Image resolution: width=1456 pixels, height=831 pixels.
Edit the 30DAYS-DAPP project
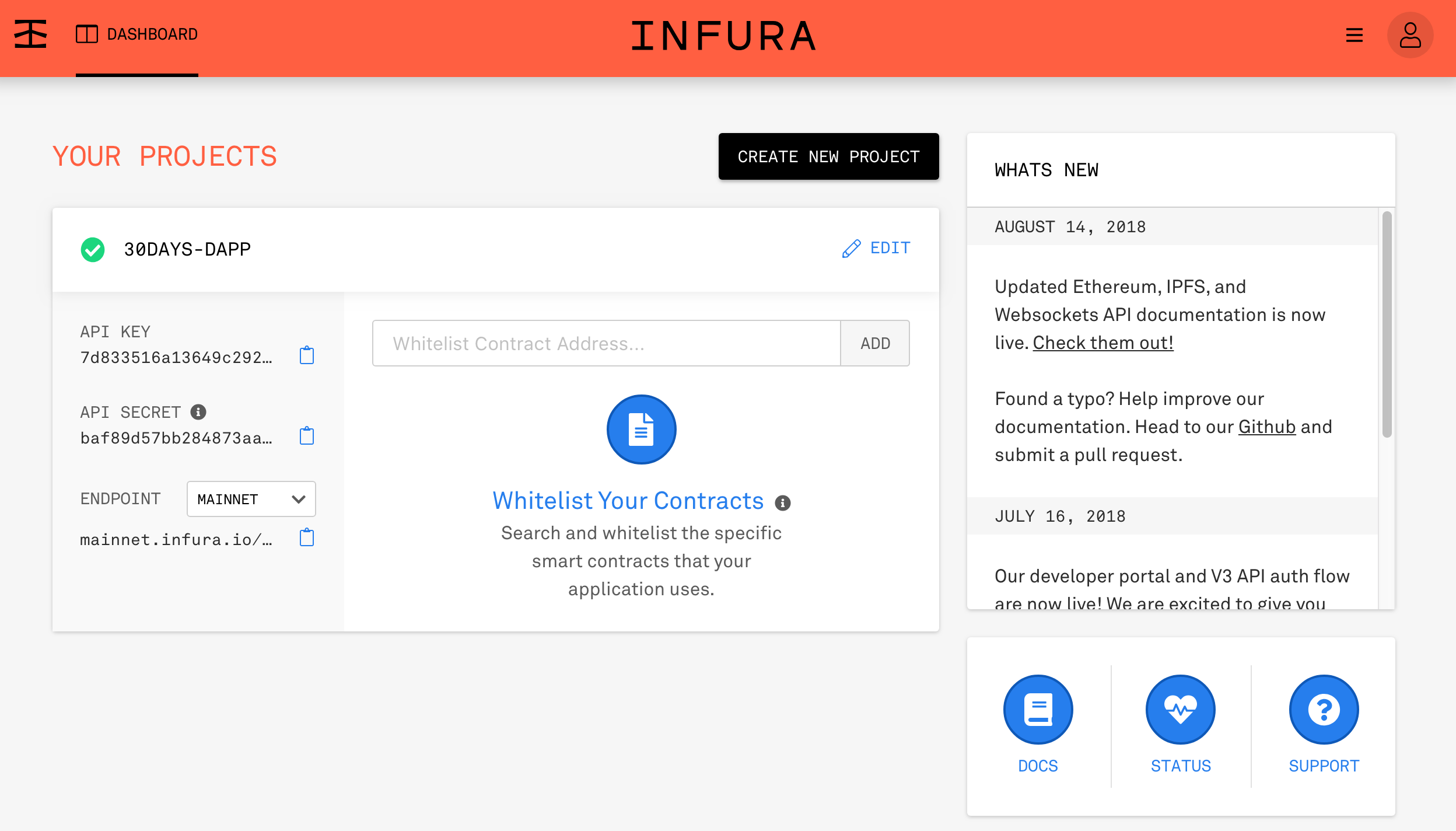point(876,248)
